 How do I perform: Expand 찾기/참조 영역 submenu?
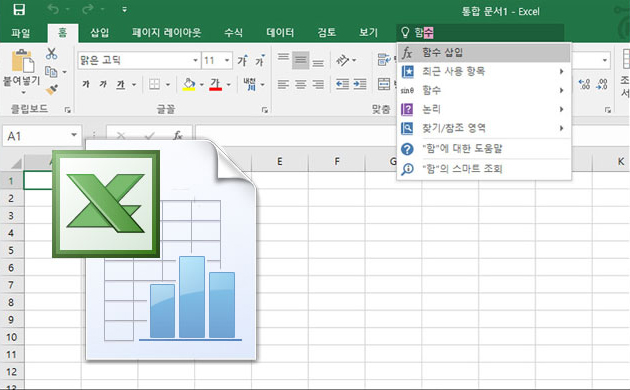point(484,128)
